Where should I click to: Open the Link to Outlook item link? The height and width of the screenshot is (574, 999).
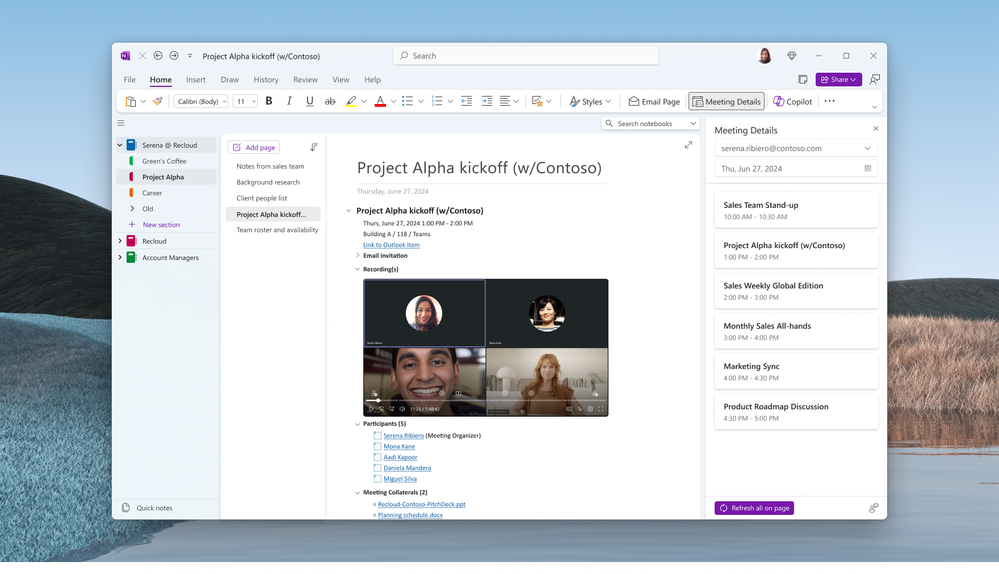tap(391, 245)
